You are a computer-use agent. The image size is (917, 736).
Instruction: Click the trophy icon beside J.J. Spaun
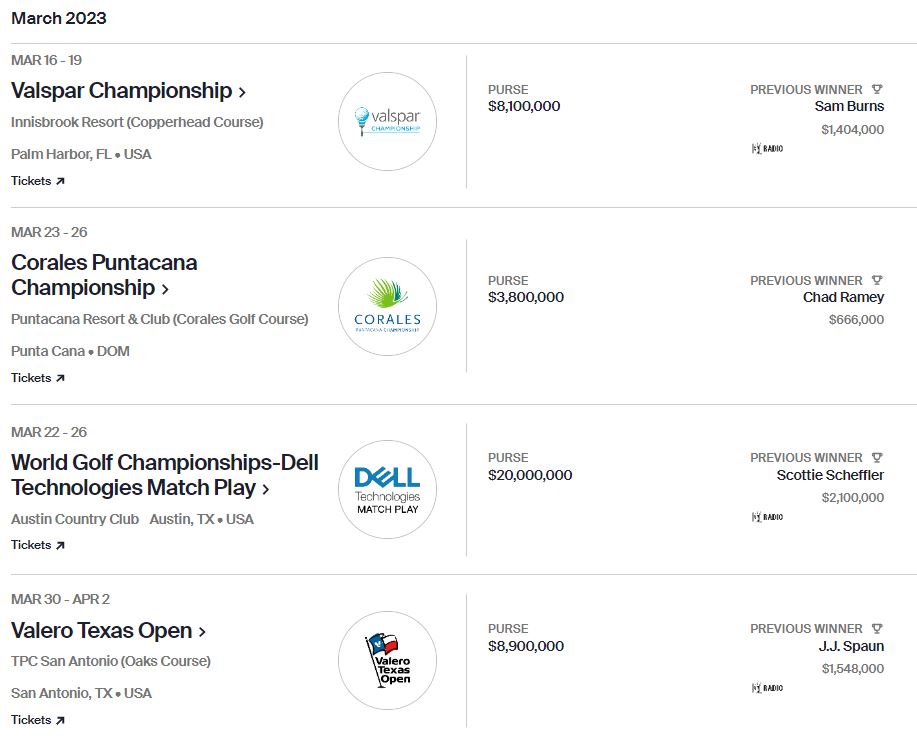(x=879, y=627)
